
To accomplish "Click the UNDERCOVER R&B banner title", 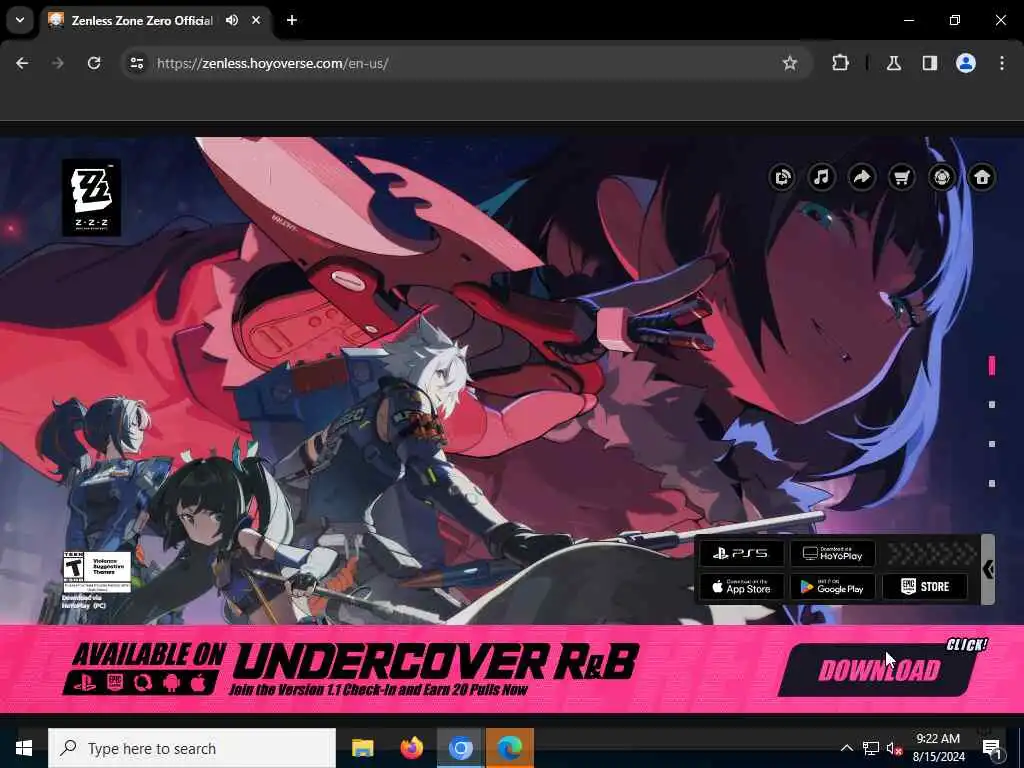I will (x=435, y=661).
